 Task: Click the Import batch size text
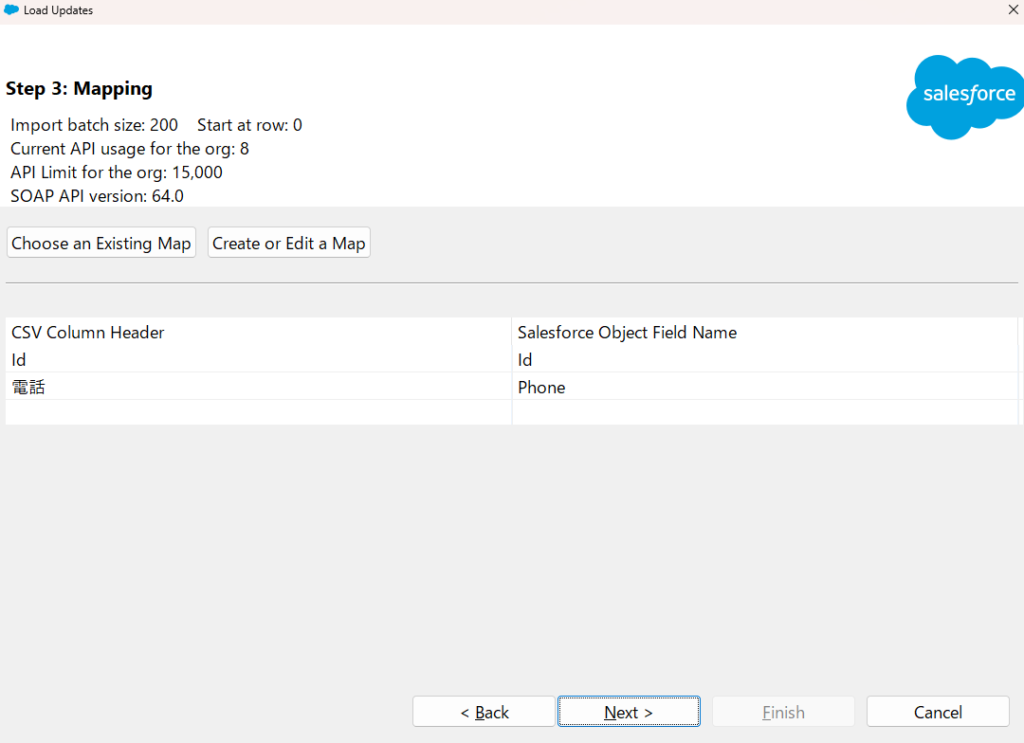pyautogui.click(x=94, y=125)
